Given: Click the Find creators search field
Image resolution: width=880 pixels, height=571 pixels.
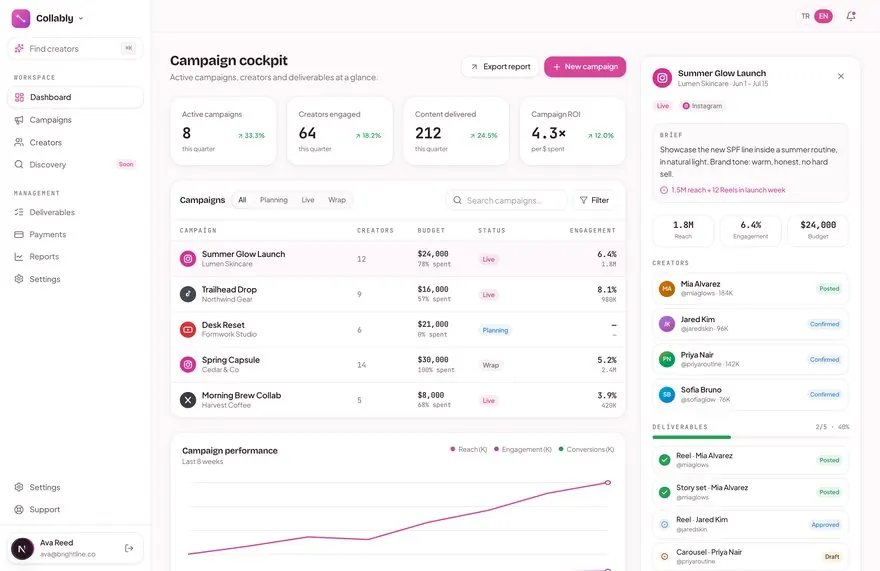Looking at the screenshot, I should [x=75, y=49].
